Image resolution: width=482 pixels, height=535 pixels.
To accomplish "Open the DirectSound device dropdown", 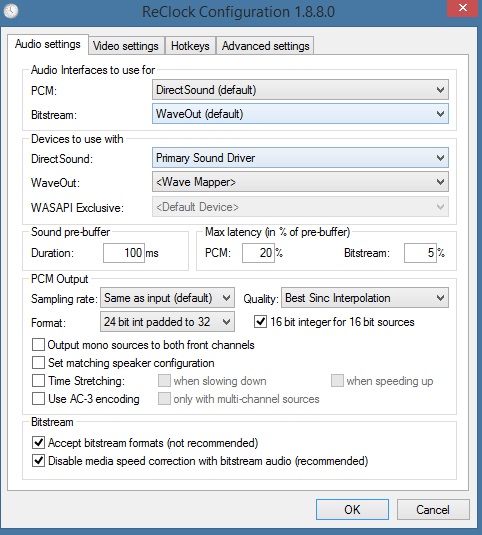I will [x=300, y=158].
